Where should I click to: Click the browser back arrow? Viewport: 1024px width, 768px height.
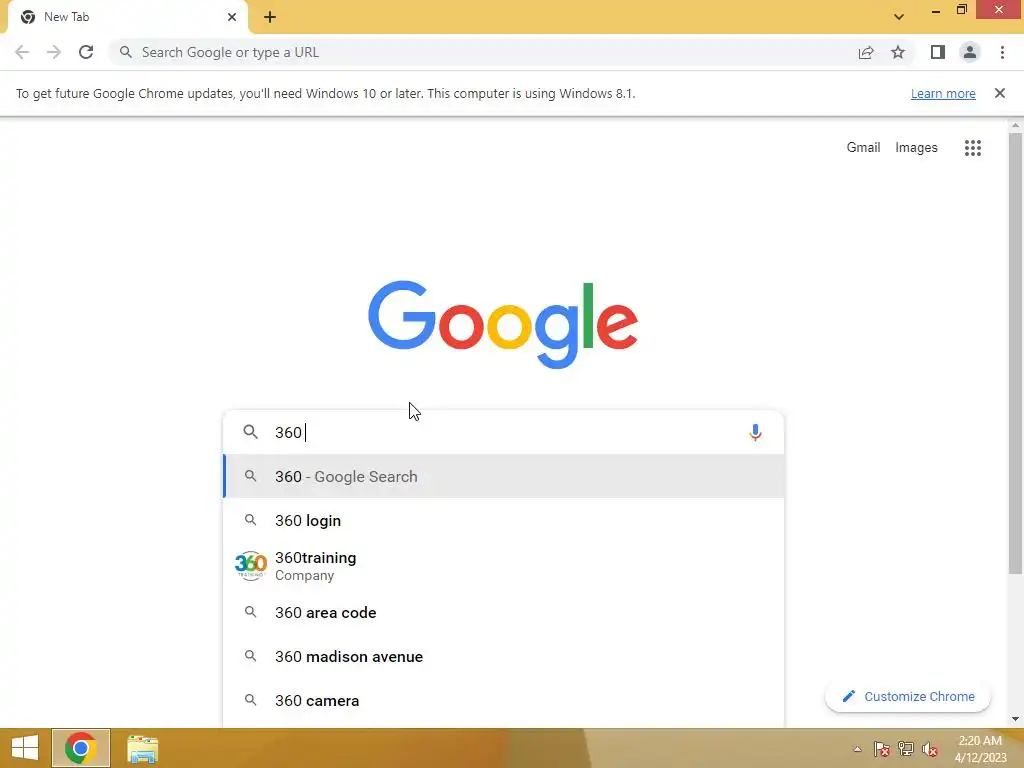point(22,52)
